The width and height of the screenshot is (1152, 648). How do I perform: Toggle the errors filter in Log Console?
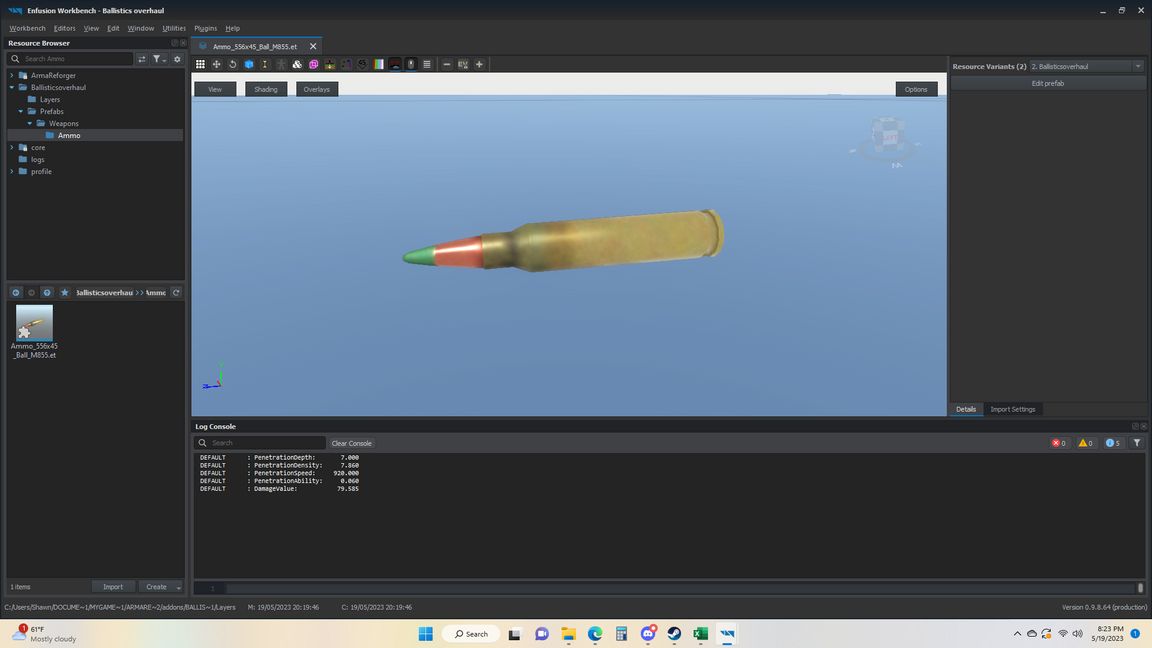tap(1058, 443)
